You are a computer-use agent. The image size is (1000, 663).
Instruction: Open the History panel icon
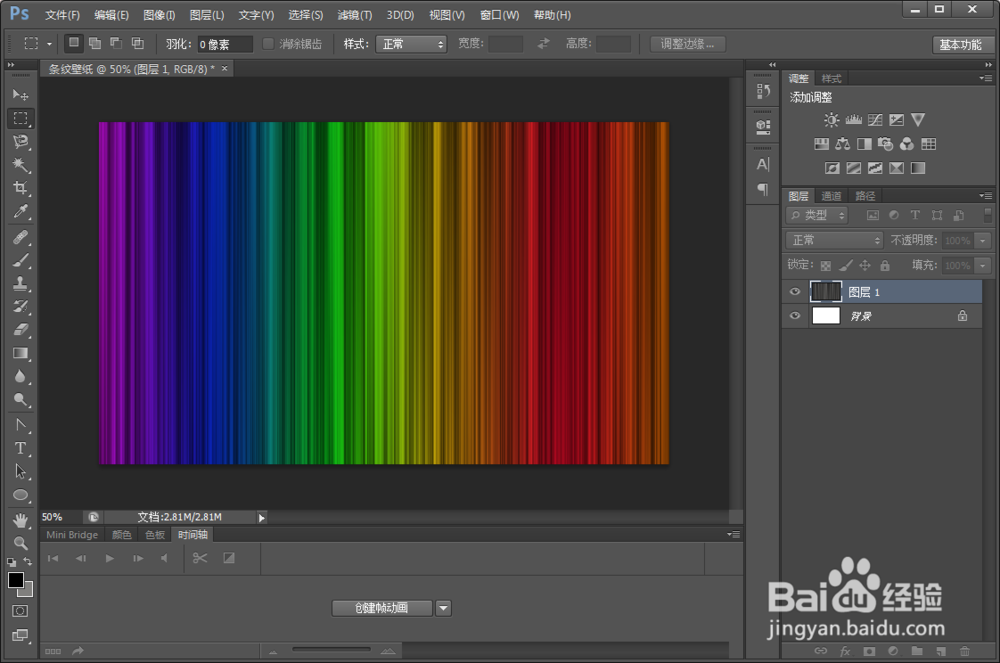pyautogui.click(x=763, y=92)
